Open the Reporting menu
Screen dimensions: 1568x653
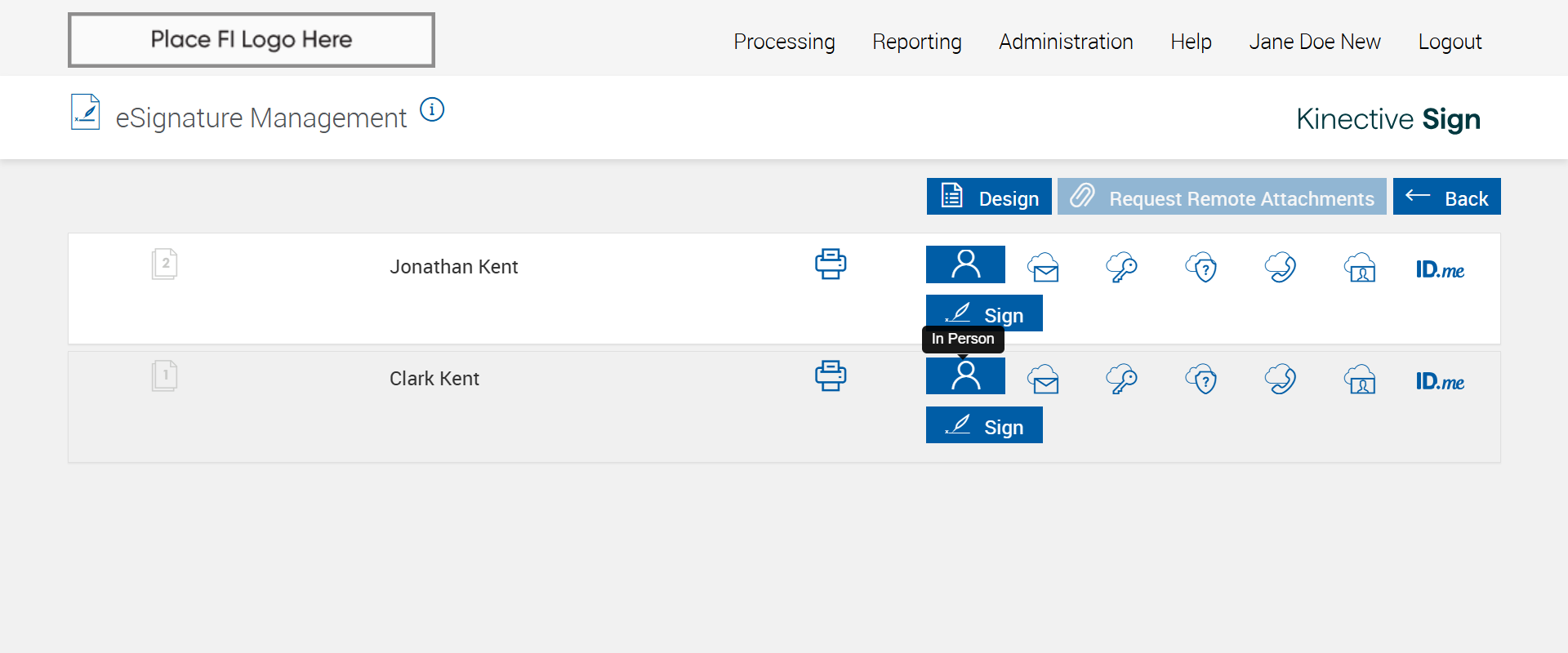[x=916, y=42]
